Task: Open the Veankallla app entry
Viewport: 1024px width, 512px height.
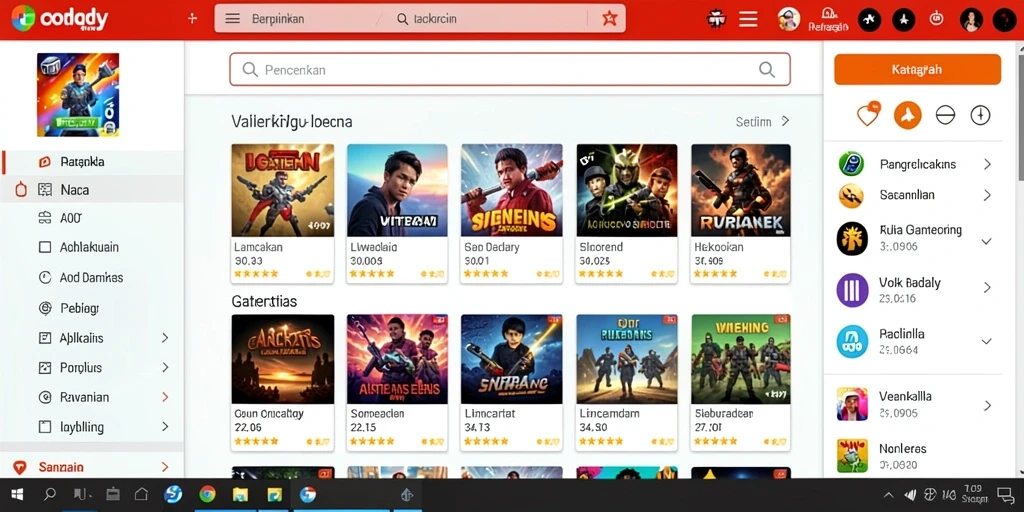Action: pyautogui.click(x=913, y=404)
